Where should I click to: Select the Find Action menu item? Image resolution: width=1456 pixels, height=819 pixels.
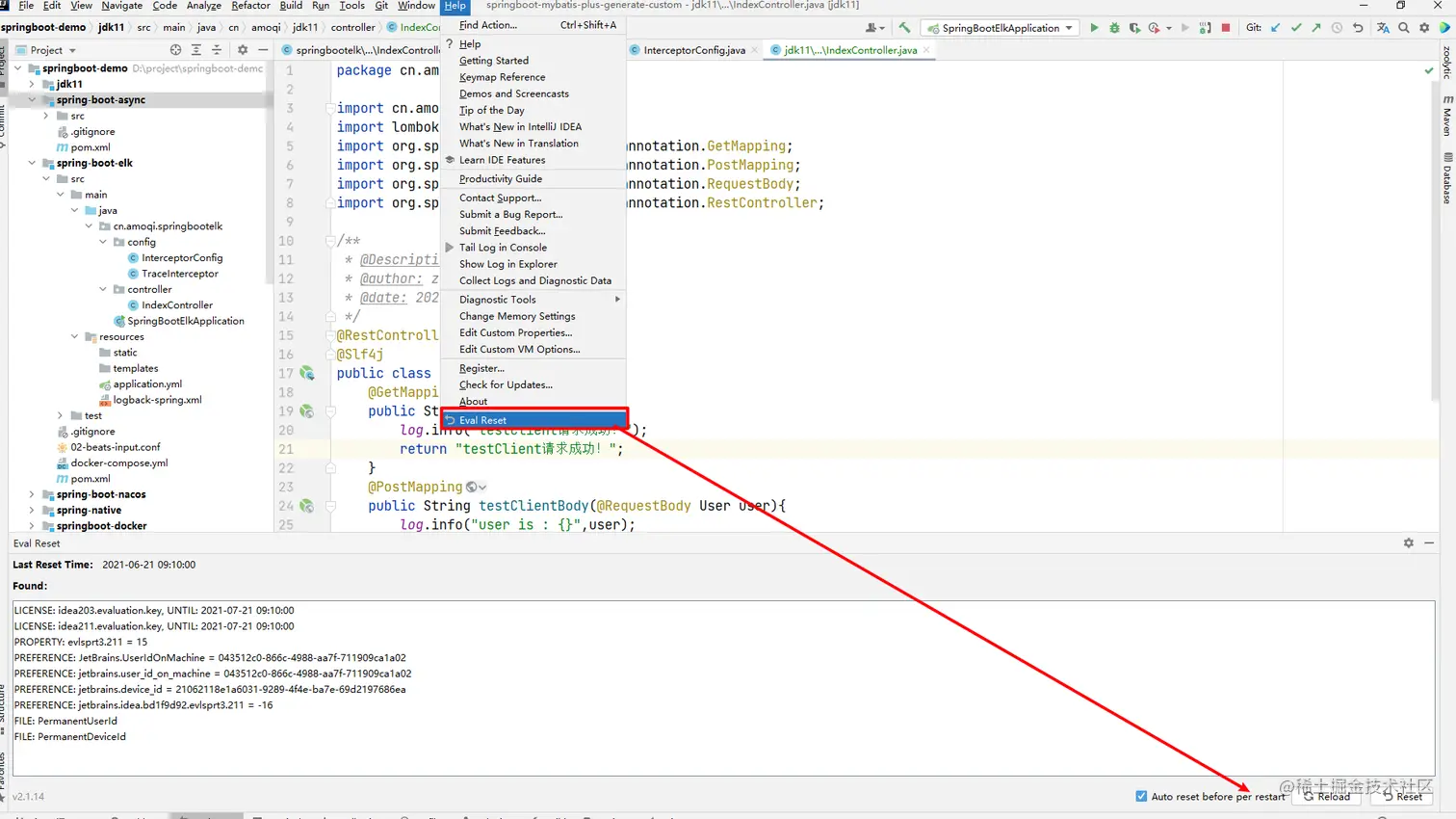tap(533, 25)
